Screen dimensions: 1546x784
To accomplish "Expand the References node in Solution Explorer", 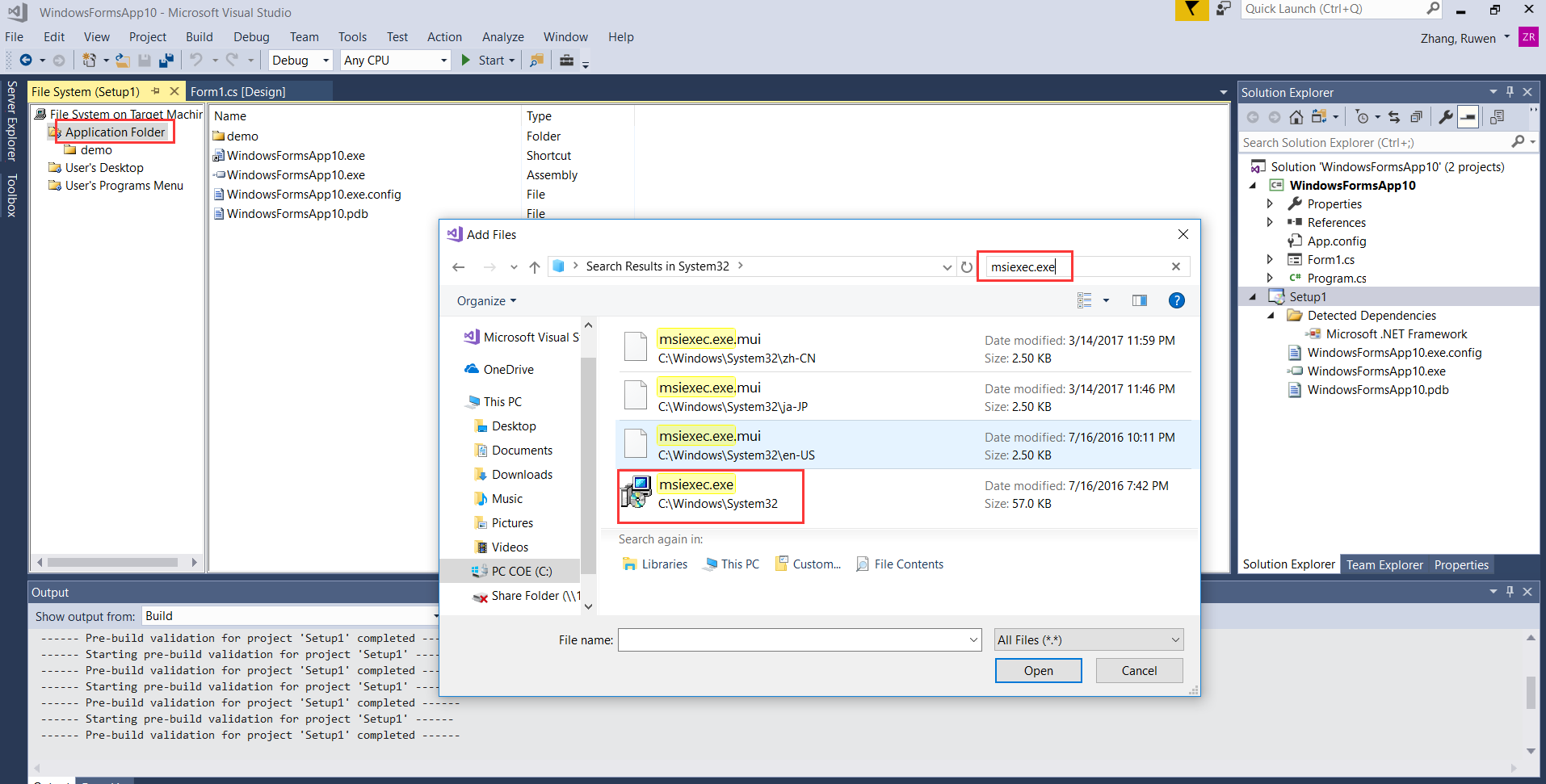I will [x=1270, y=222].
